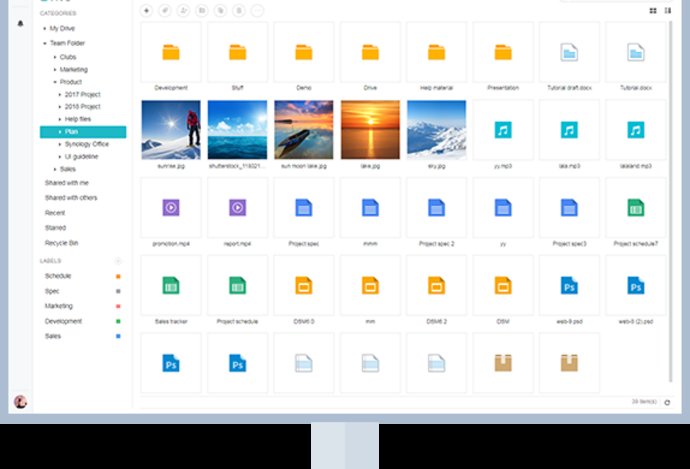
Task: Open Shared with me category
Action: click(65, 183)
